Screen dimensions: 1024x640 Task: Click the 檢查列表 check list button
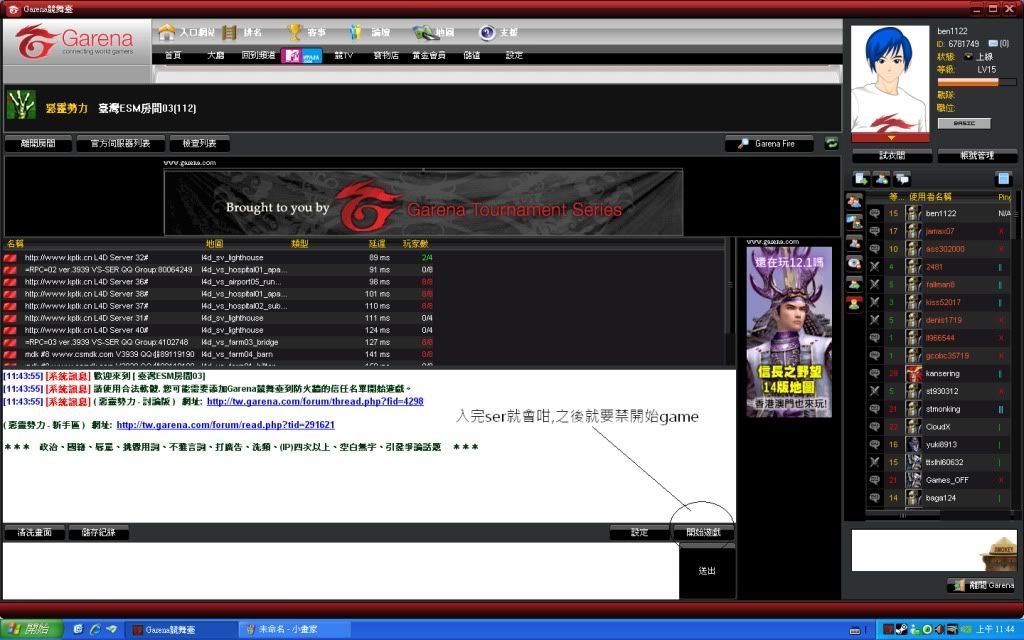click(x=199, y=144)
